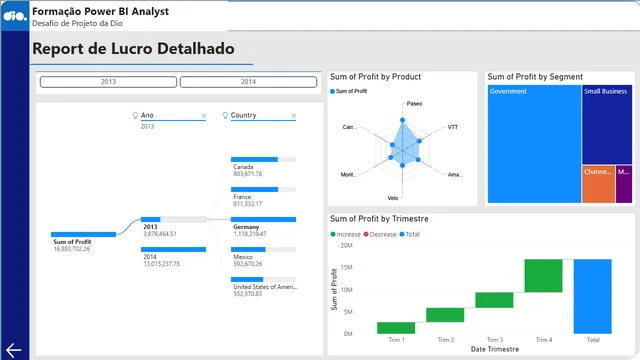The image size is (640, 360).
Task: Click the Paseo point on the radar chart
Action: [402, 120]
